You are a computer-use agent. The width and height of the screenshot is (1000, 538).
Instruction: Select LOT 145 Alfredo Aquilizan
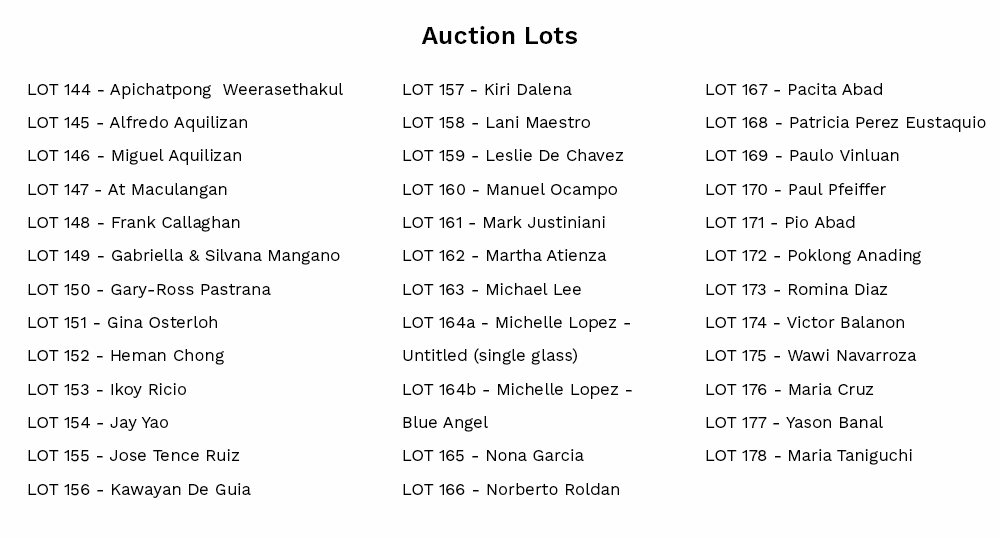pyautogui.click(x=138, y=122)
